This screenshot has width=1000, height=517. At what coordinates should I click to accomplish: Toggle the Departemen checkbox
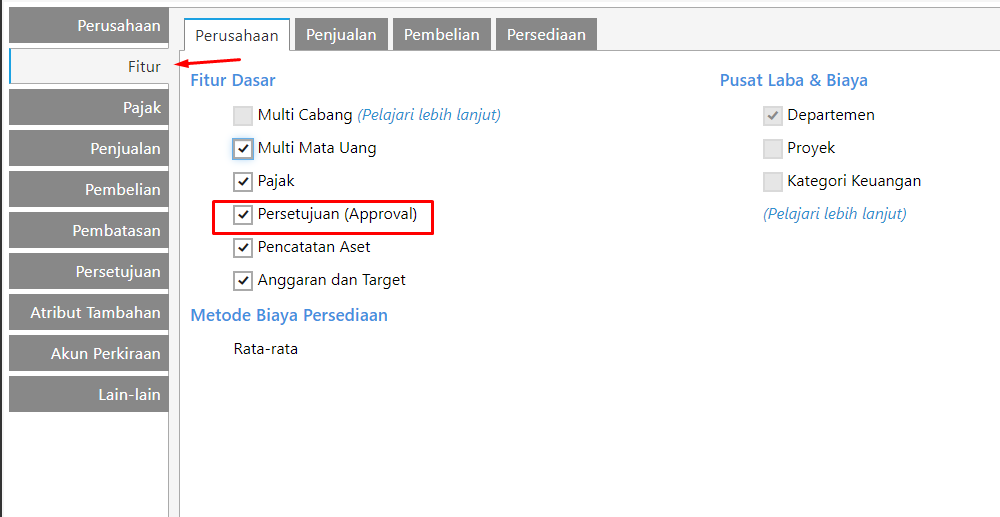click(x=772, y=116)
